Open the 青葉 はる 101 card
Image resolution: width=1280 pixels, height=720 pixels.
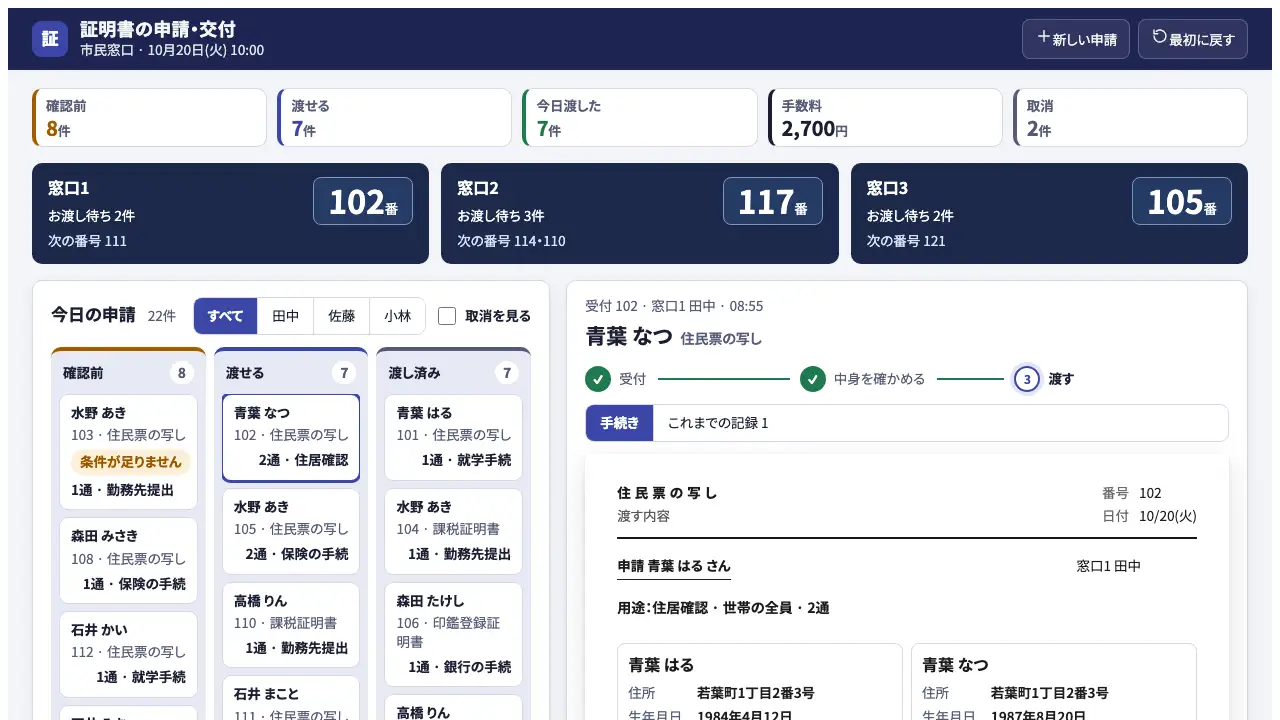(x=453, y=436)
